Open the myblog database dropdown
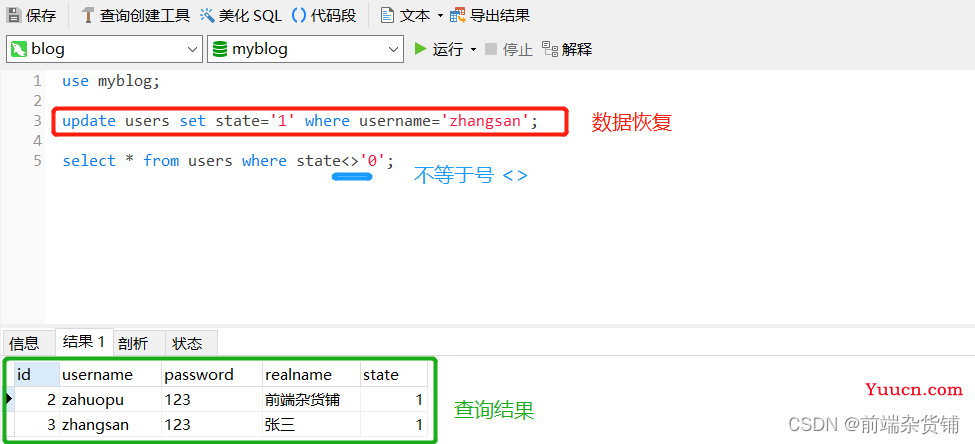The width and height of the screenshot is (975, 444). tap(305, 49)
